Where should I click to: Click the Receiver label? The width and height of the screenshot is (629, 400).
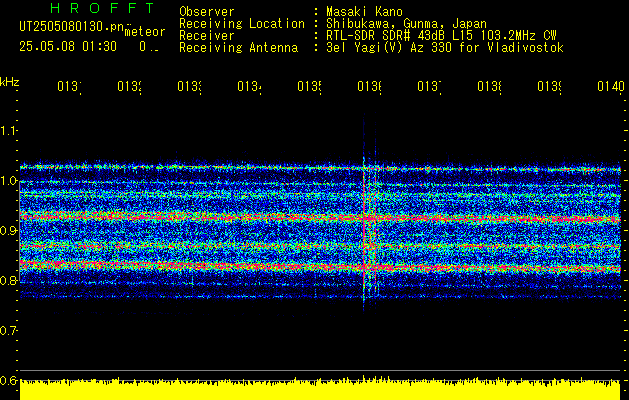(207, 36)
